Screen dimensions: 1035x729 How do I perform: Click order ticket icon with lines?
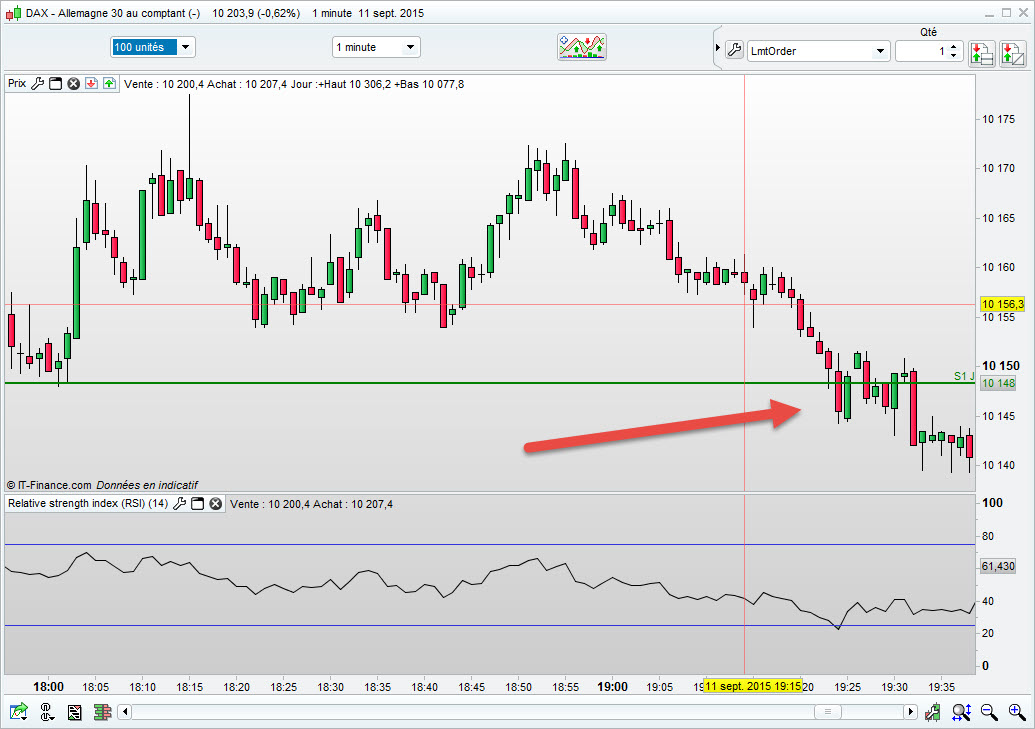982,53
